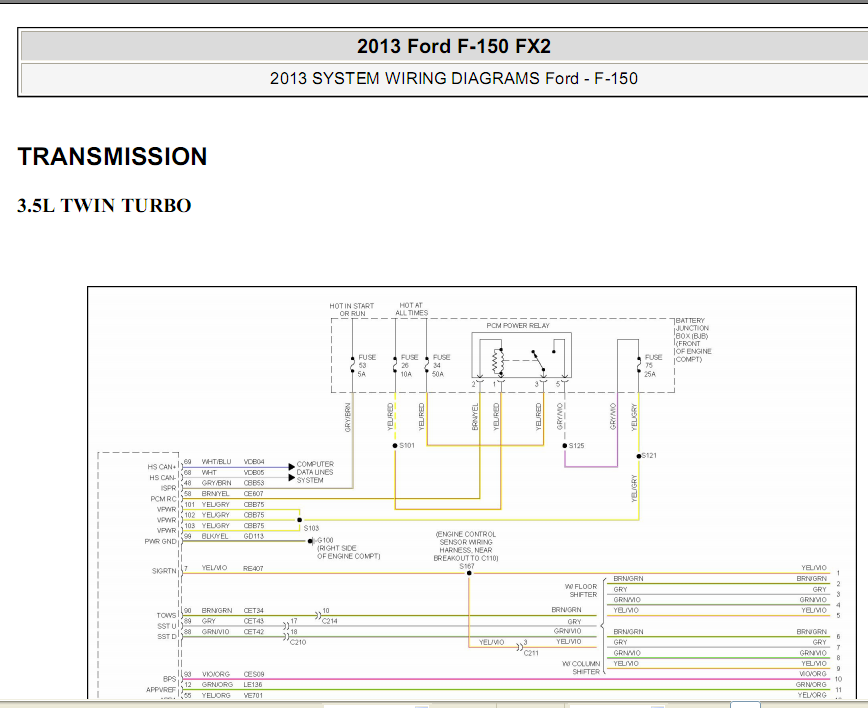Click the C211 connector label

tap(531, 653)
